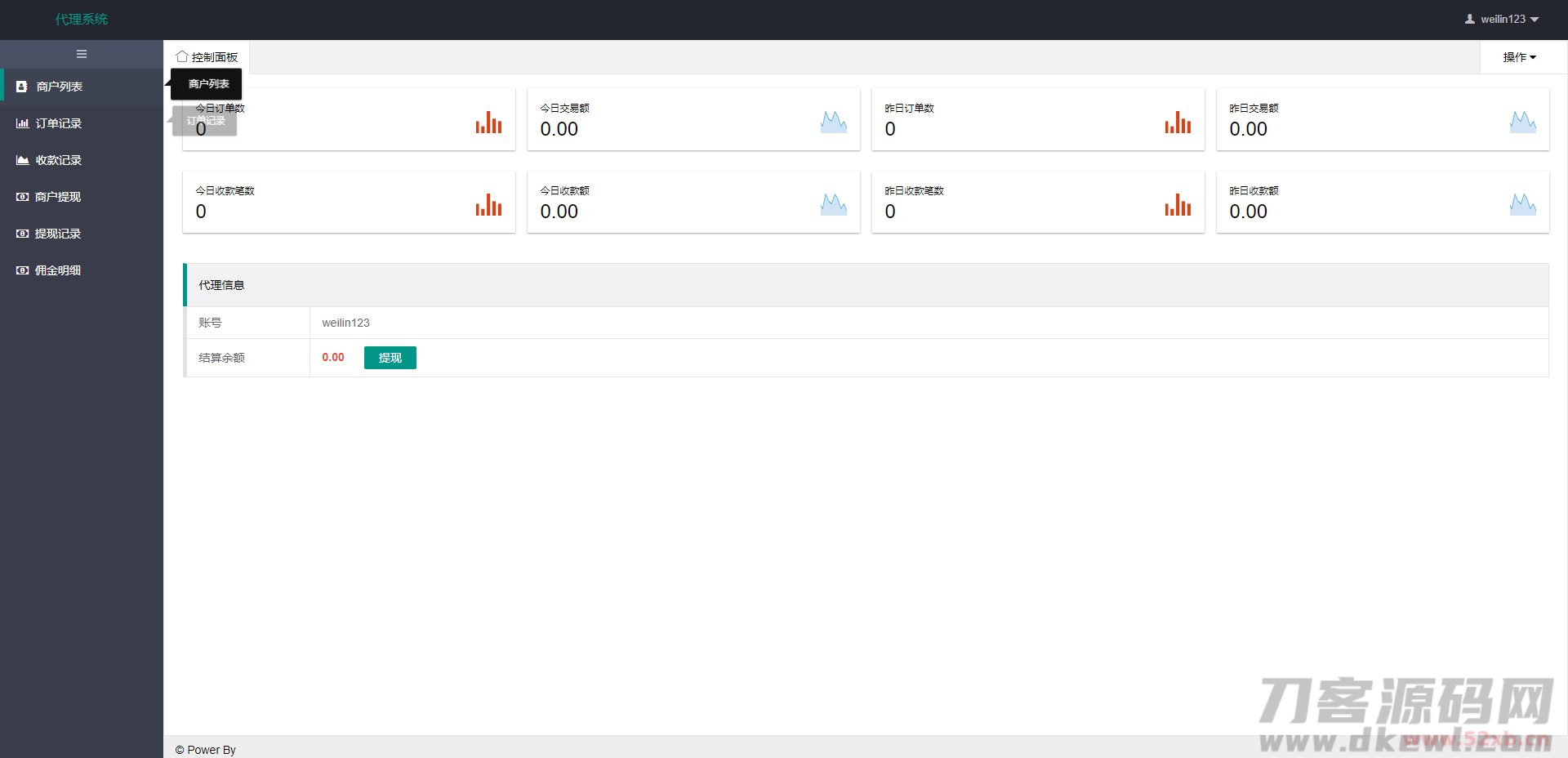This screenshot has width=1568, height=758.
Task: Toggle the sidebar collapse hamburger icon
Action: [x=82, y=54]
